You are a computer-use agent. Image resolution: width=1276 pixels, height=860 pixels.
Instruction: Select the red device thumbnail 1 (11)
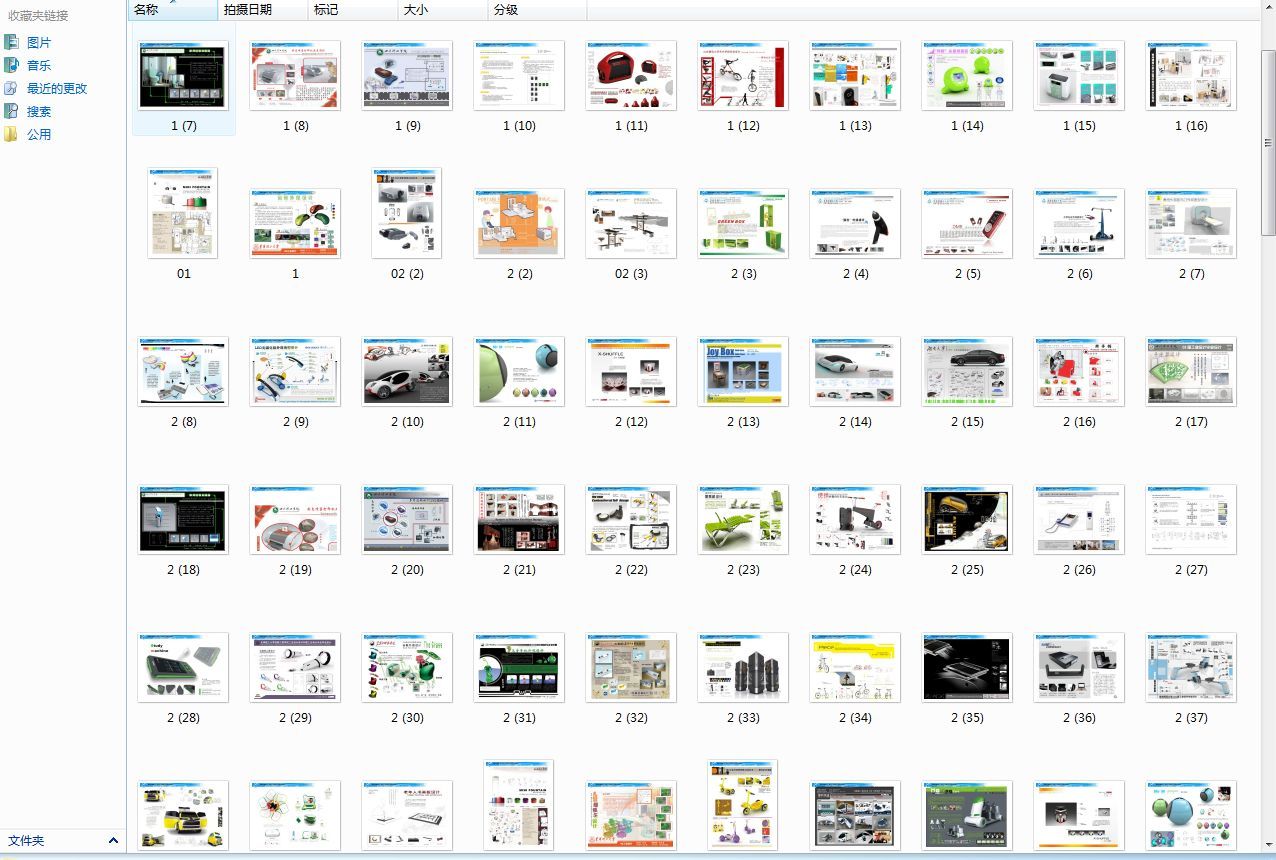point(631,76)
